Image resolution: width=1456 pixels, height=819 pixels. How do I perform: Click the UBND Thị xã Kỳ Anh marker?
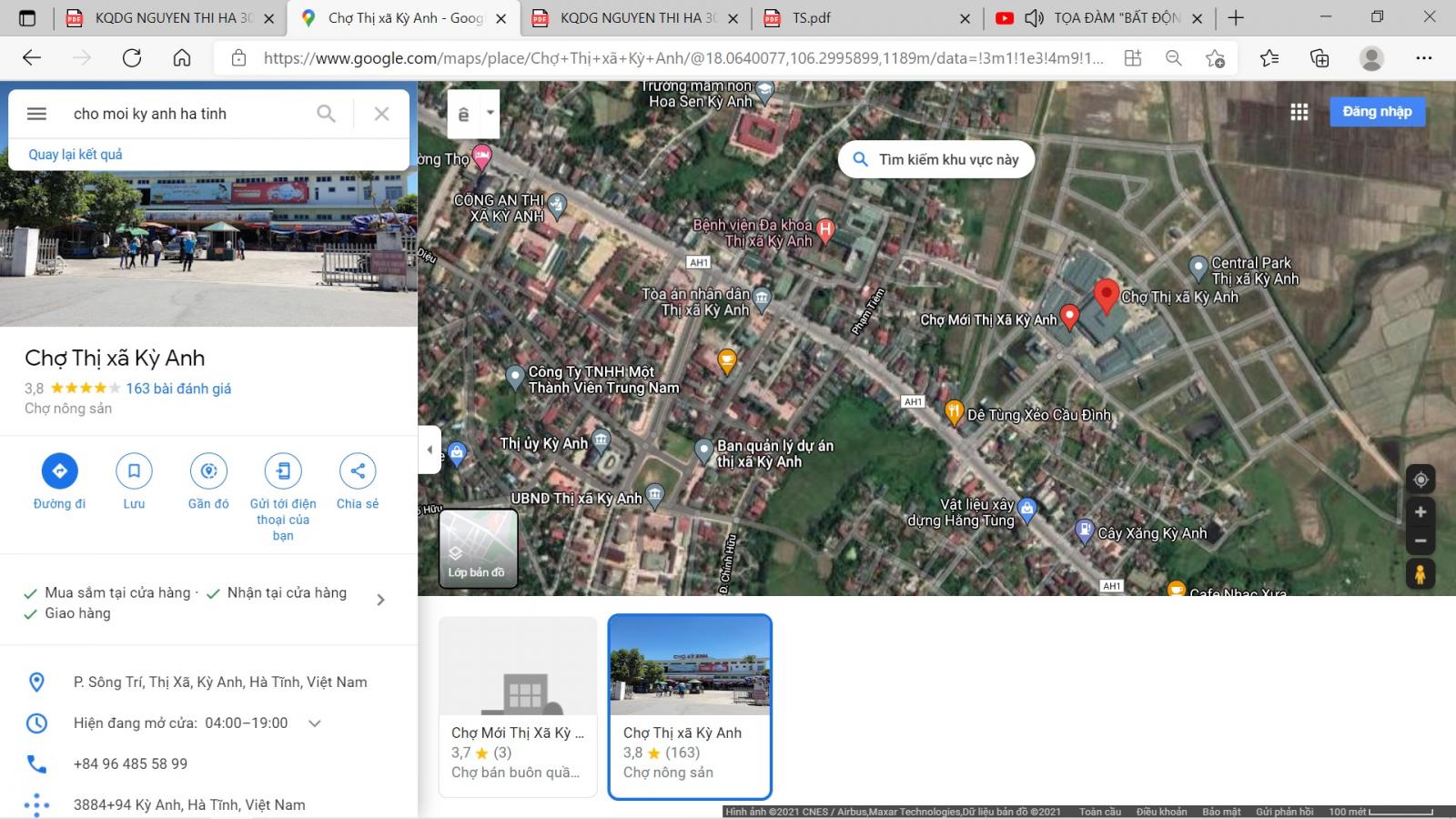(654, 496)
